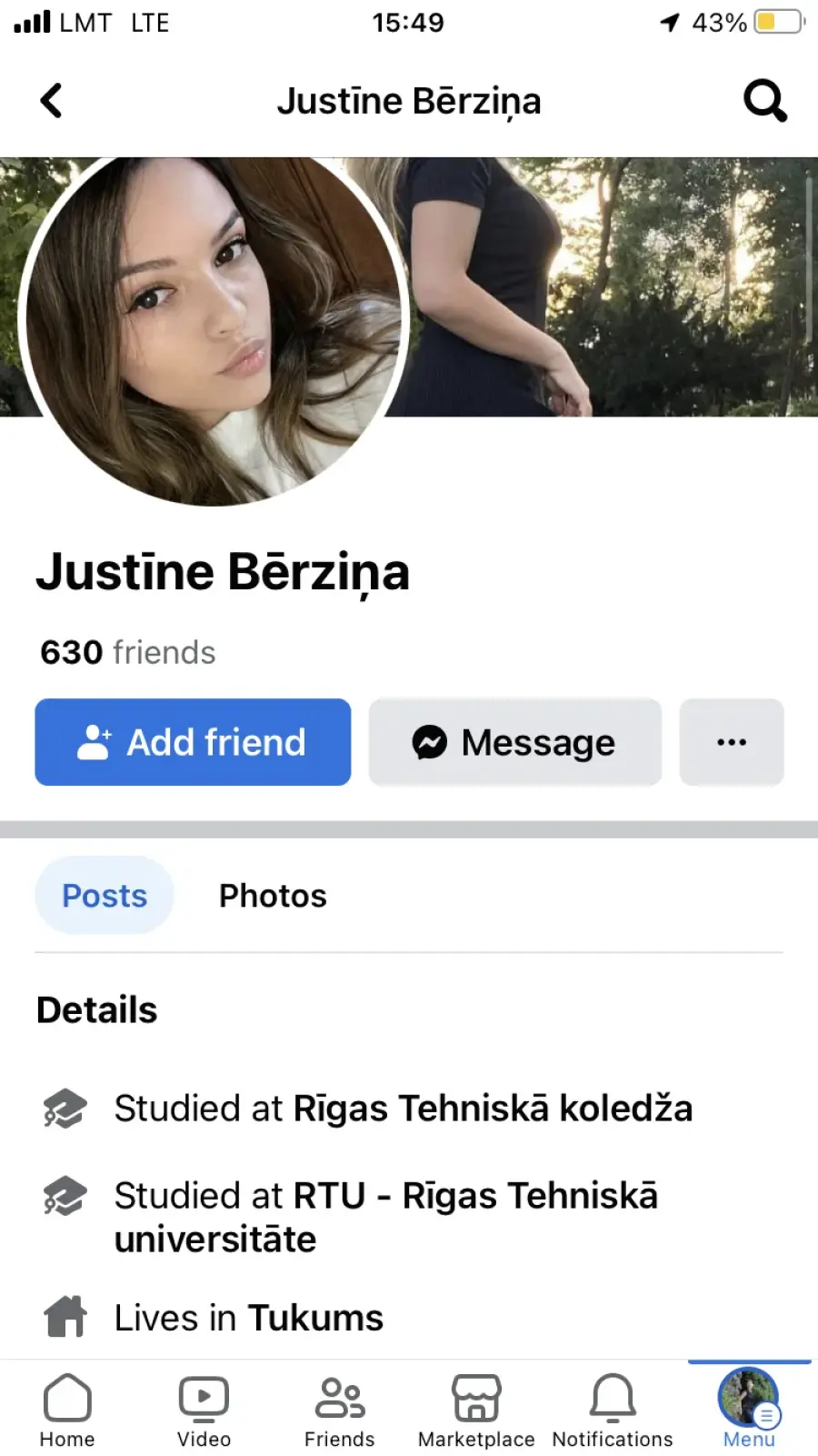818x1456 pixels.
Task: Open the Tukums location link
Action: click(315, 1319)
